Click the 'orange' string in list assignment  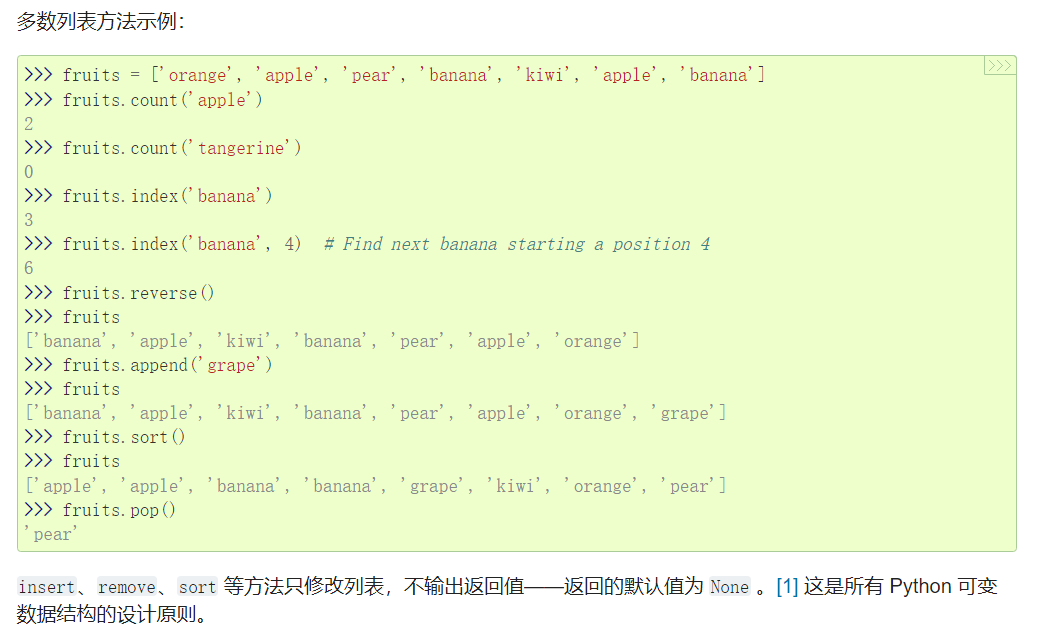[x=198, y=76]
